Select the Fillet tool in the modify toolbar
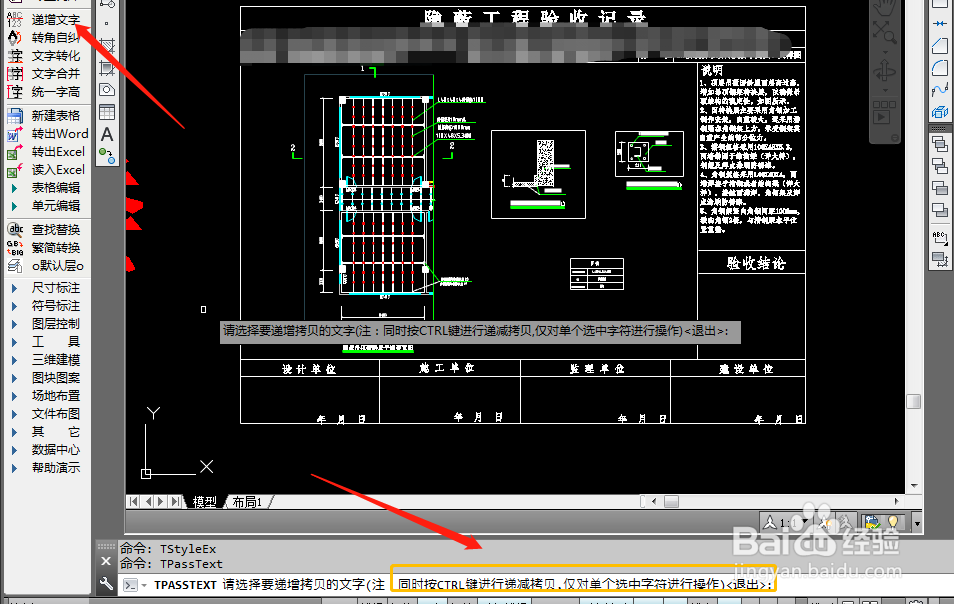Viewport: 954px width, 604px height. coord(940,68)
